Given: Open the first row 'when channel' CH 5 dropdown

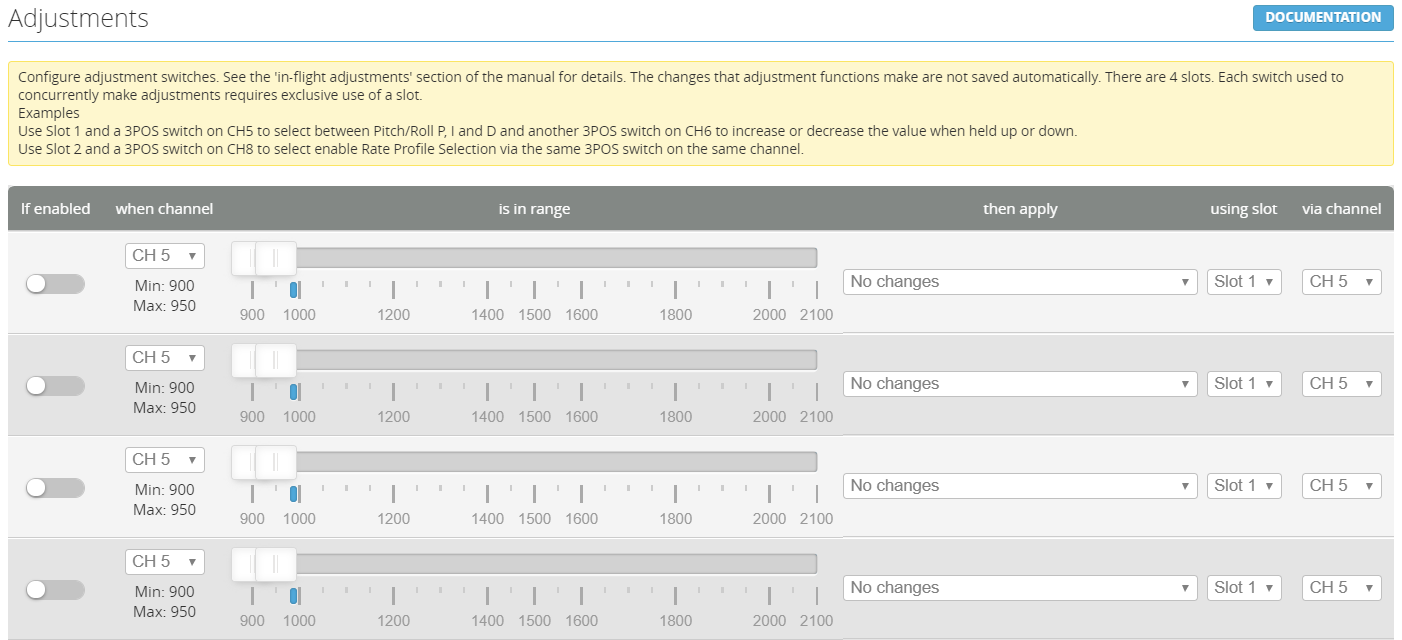Looking at the screenshot, I should pyautogui.click(x=165, y=256).
